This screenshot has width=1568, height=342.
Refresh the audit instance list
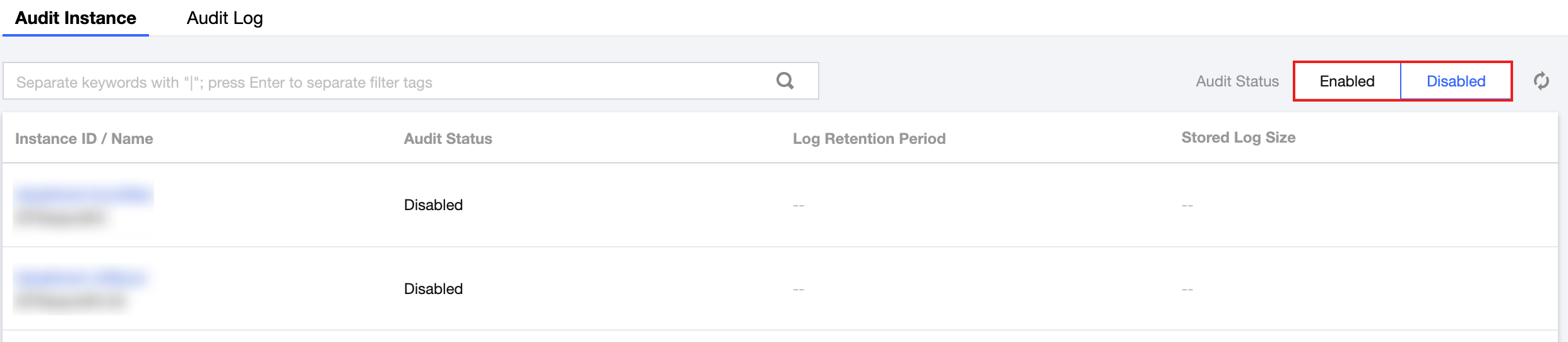pyautogui.click(x=1541, y=81)
